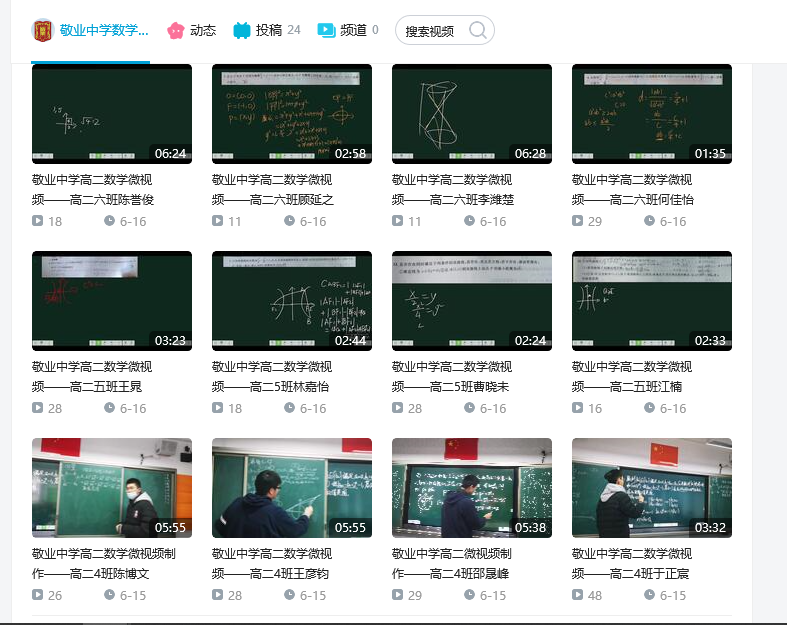
Task: Open the 高二5班林嘉怡 video title
Action: [x=272, y=376]
